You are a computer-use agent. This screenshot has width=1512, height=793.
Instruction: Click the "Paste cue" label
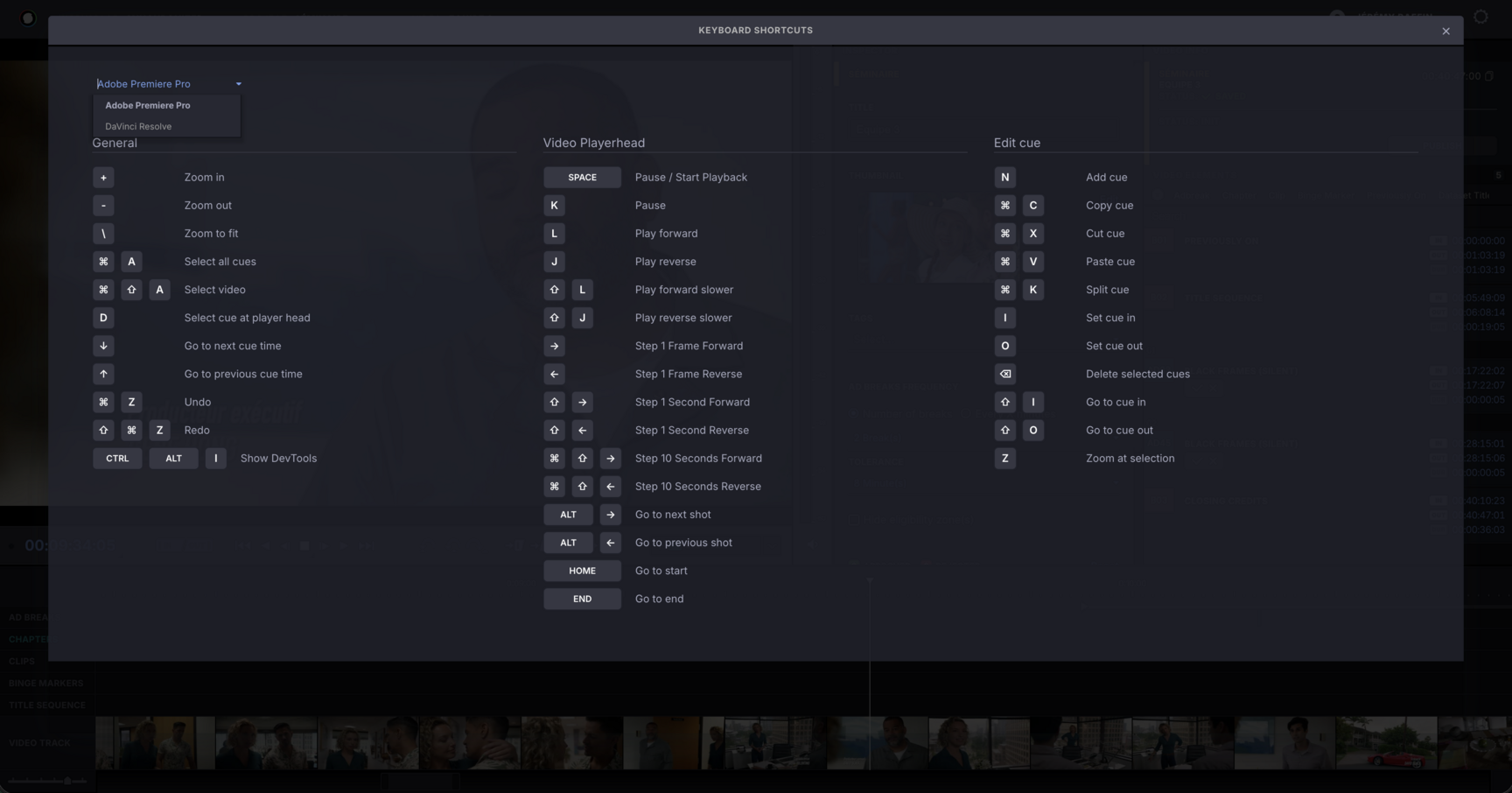pos(1110,262)
